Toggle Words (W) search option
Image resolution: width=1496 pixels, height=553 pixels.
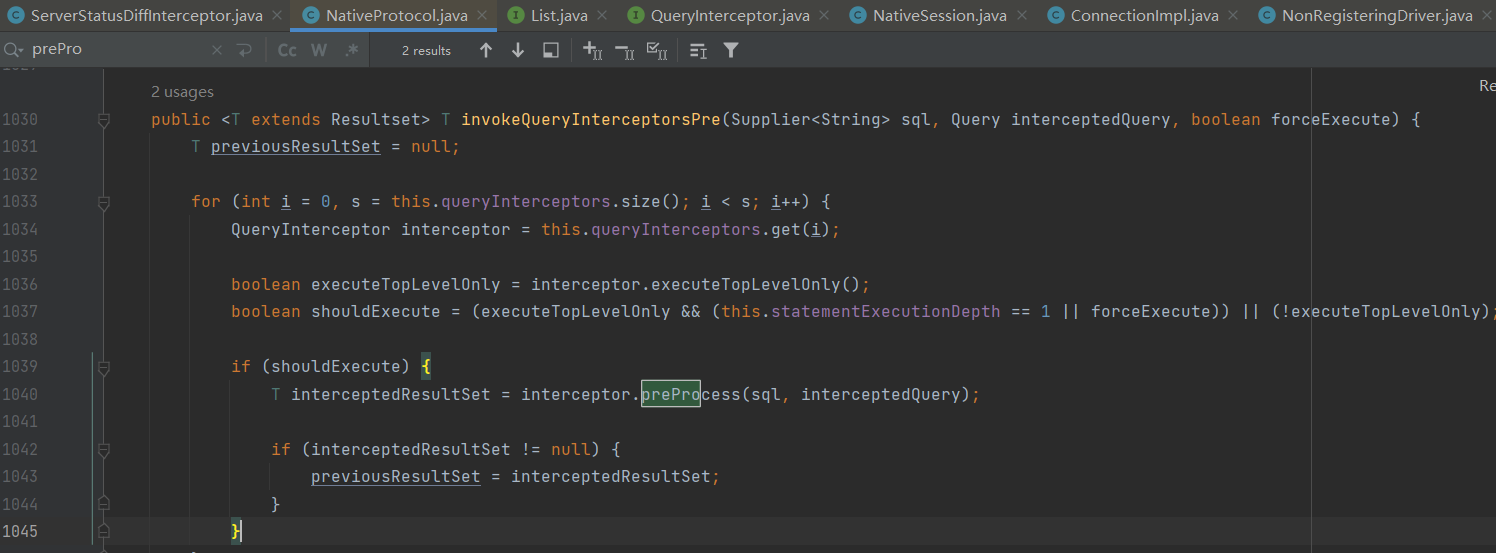(319, 50)
